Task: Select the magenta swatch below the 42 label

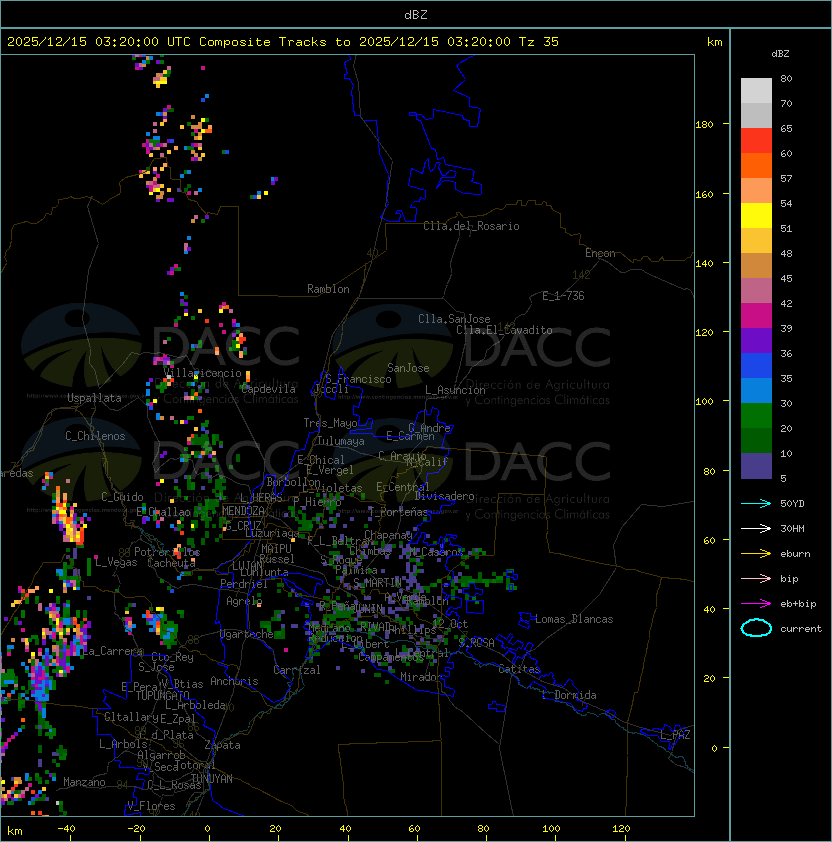Action: (756, 316)
